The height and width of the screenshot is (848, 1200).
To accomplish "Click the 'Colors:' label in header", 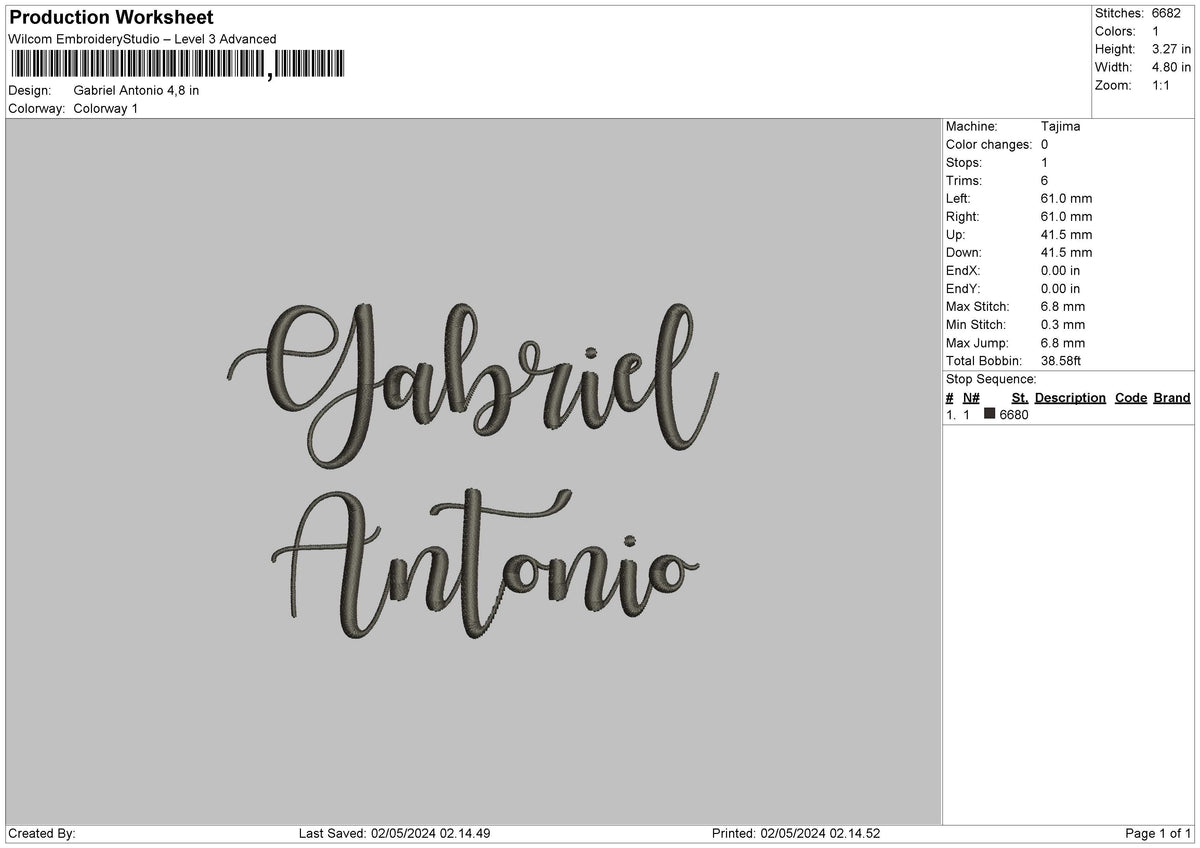I will coord(1116,31).
